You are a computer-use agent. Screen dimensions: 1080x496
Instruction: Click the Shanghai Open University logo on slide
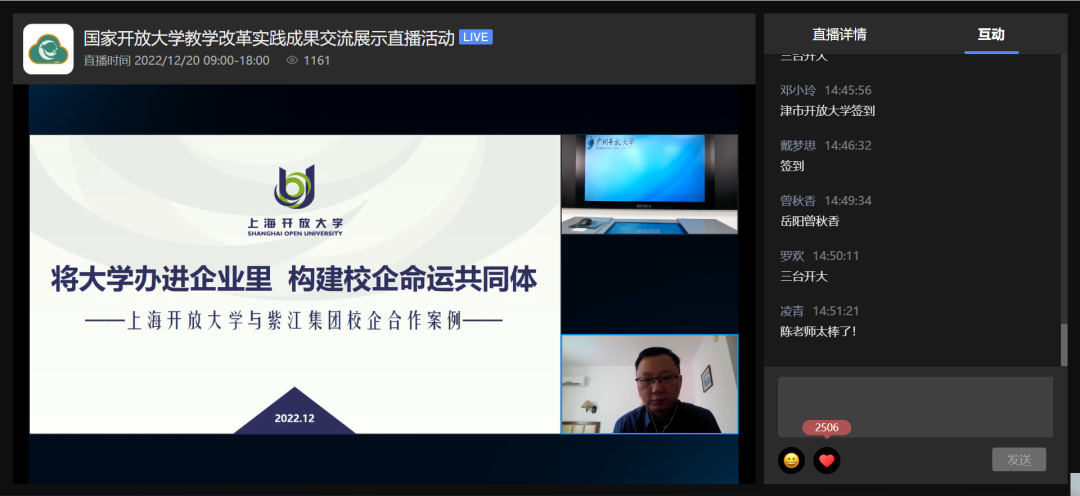(x=295, y=188)
